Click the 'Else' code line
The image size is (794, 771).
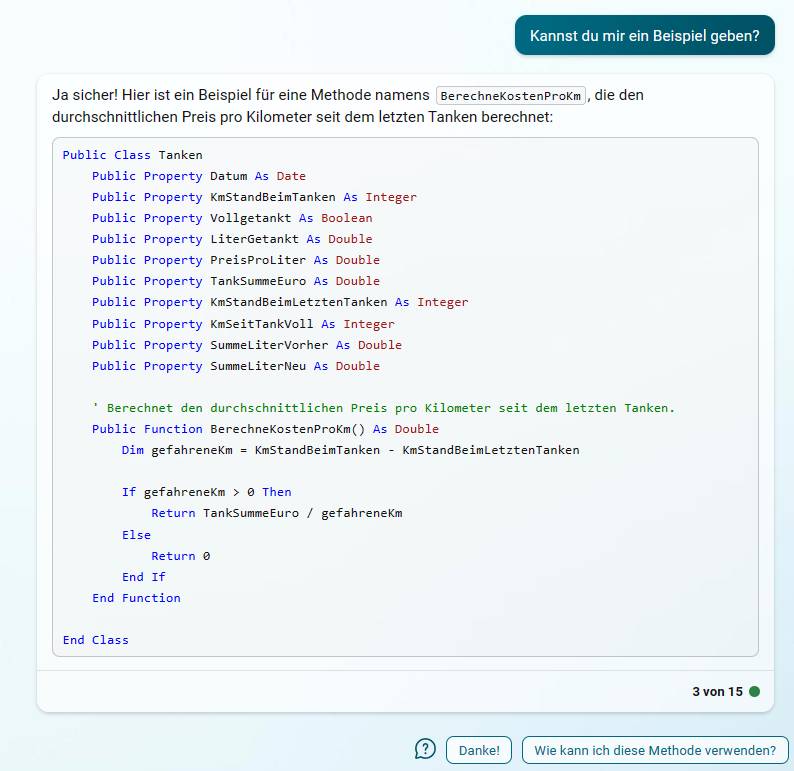(x=136, y=535)
